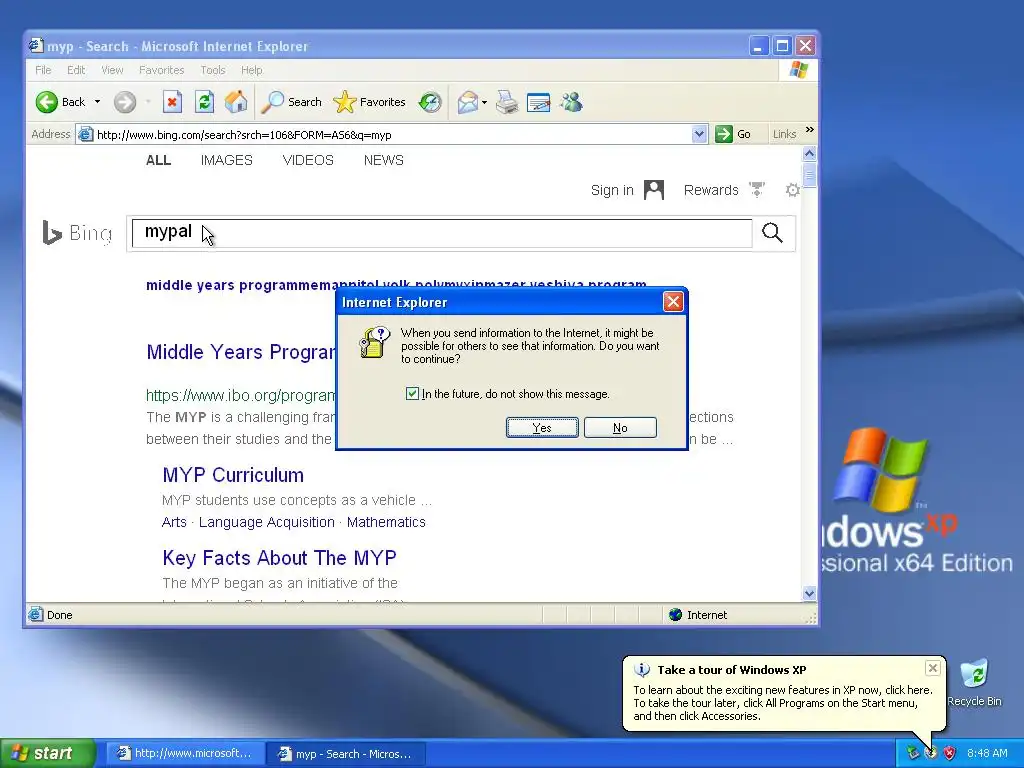Image resolution: width=1024 pixels, height=768 pixels.
Task: Open the View menu
Action: click(x=112, y=70)
